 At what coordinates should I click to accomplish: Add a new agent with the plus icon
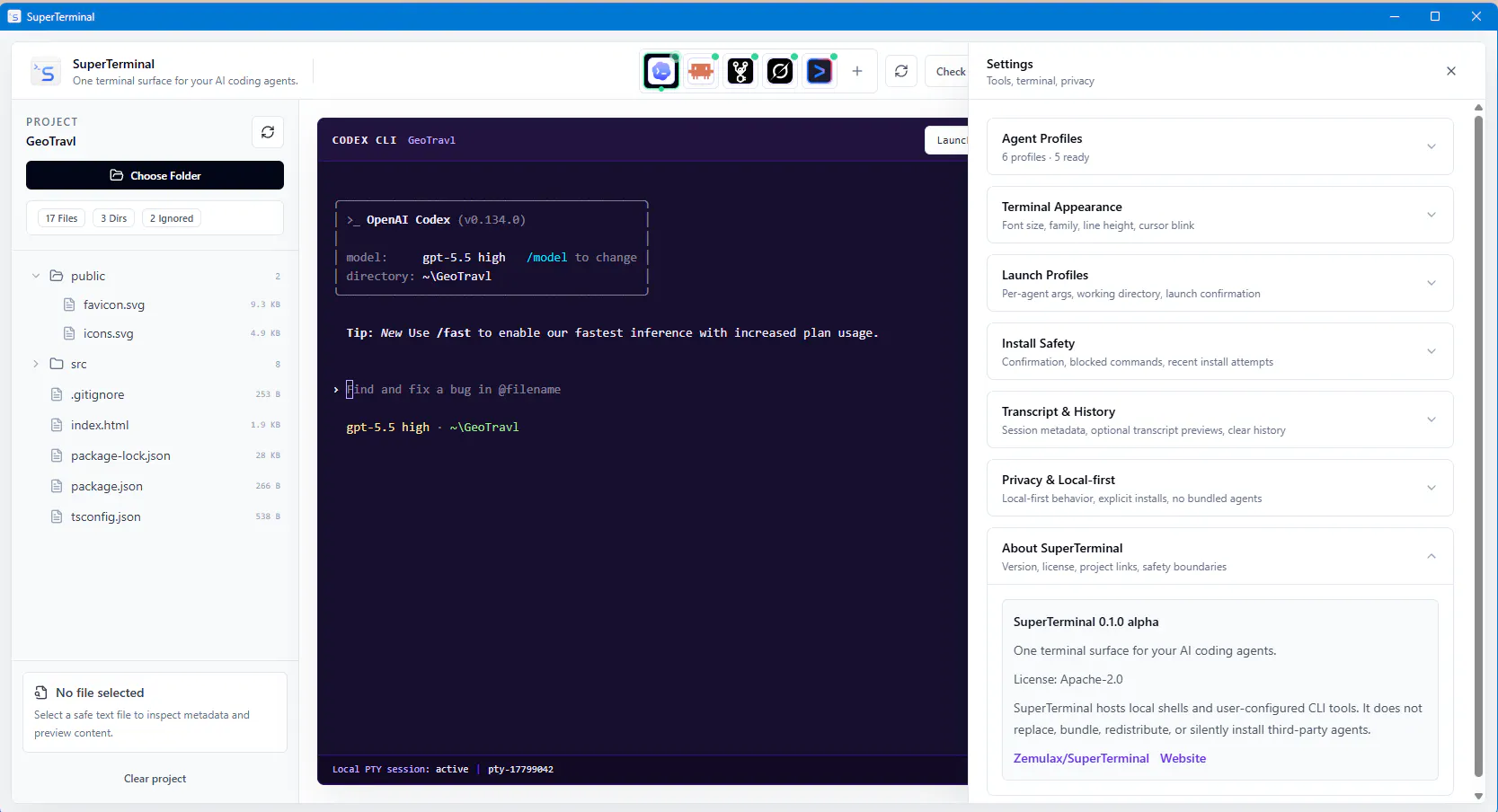tap(857, 71)
